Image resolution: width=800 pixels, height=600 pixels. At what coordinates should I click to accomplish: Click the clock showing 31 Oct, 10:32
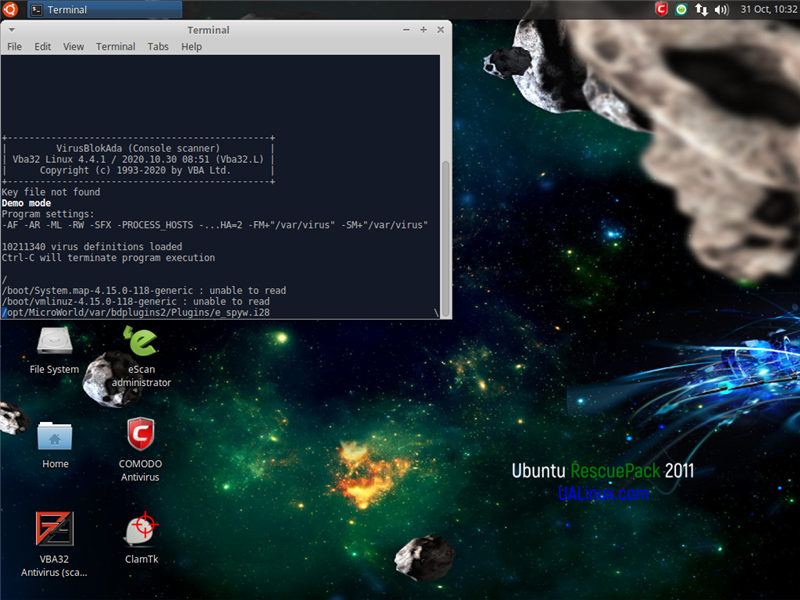[x=769, y=9]
